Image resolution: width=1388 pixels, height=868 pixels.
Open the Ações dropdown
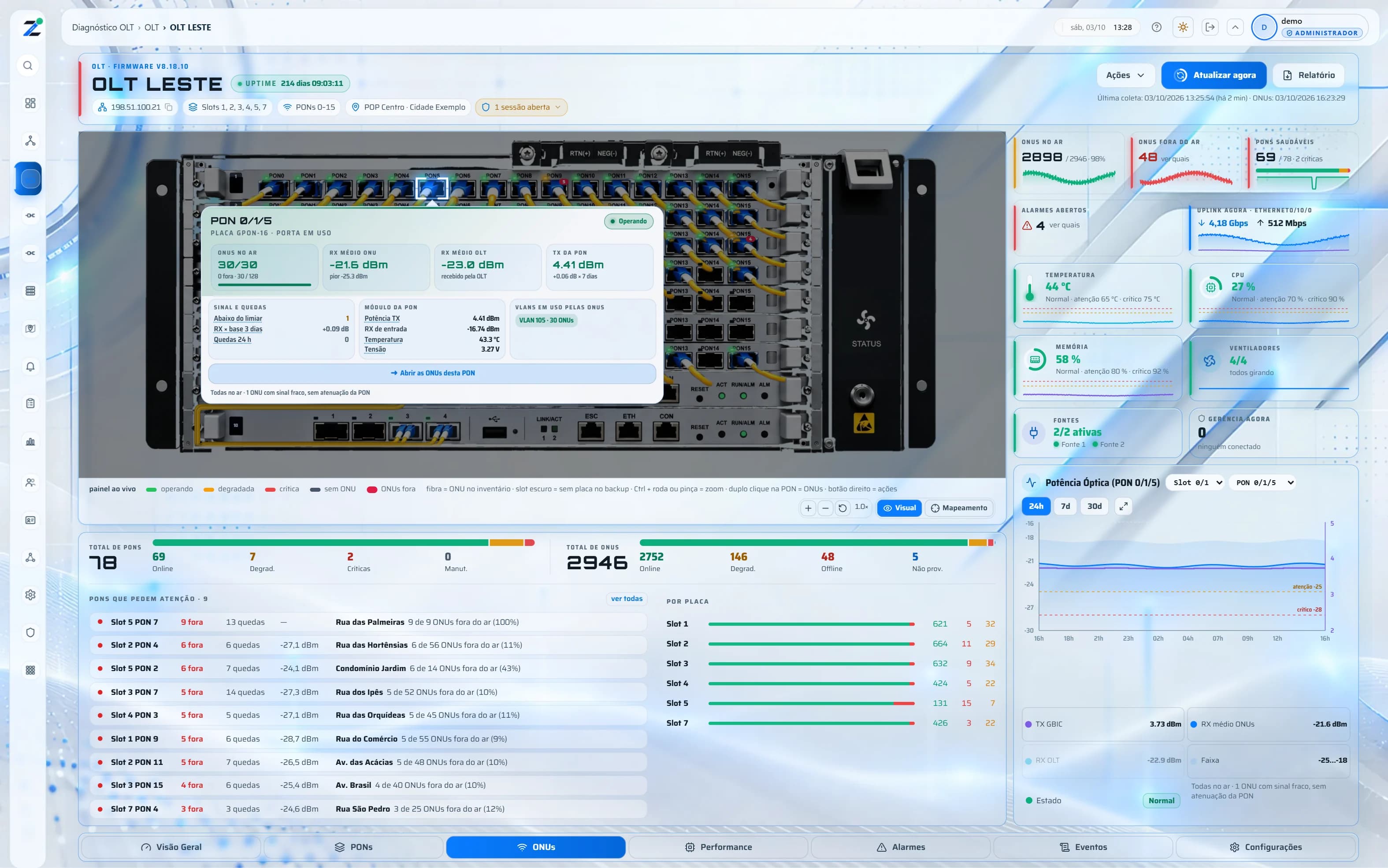click(x=1125, y=75)
